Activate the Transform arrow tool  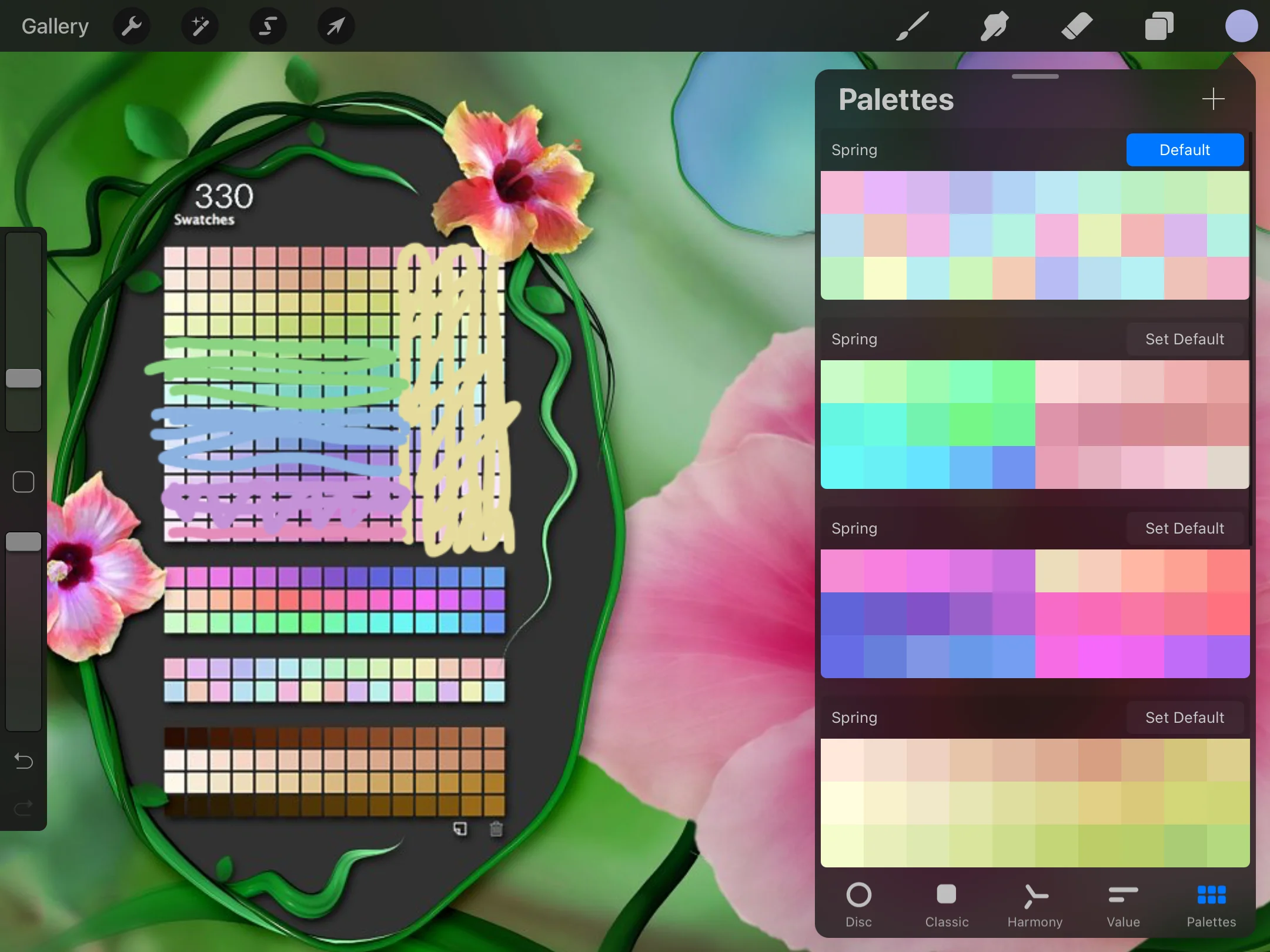click(336, 26)
